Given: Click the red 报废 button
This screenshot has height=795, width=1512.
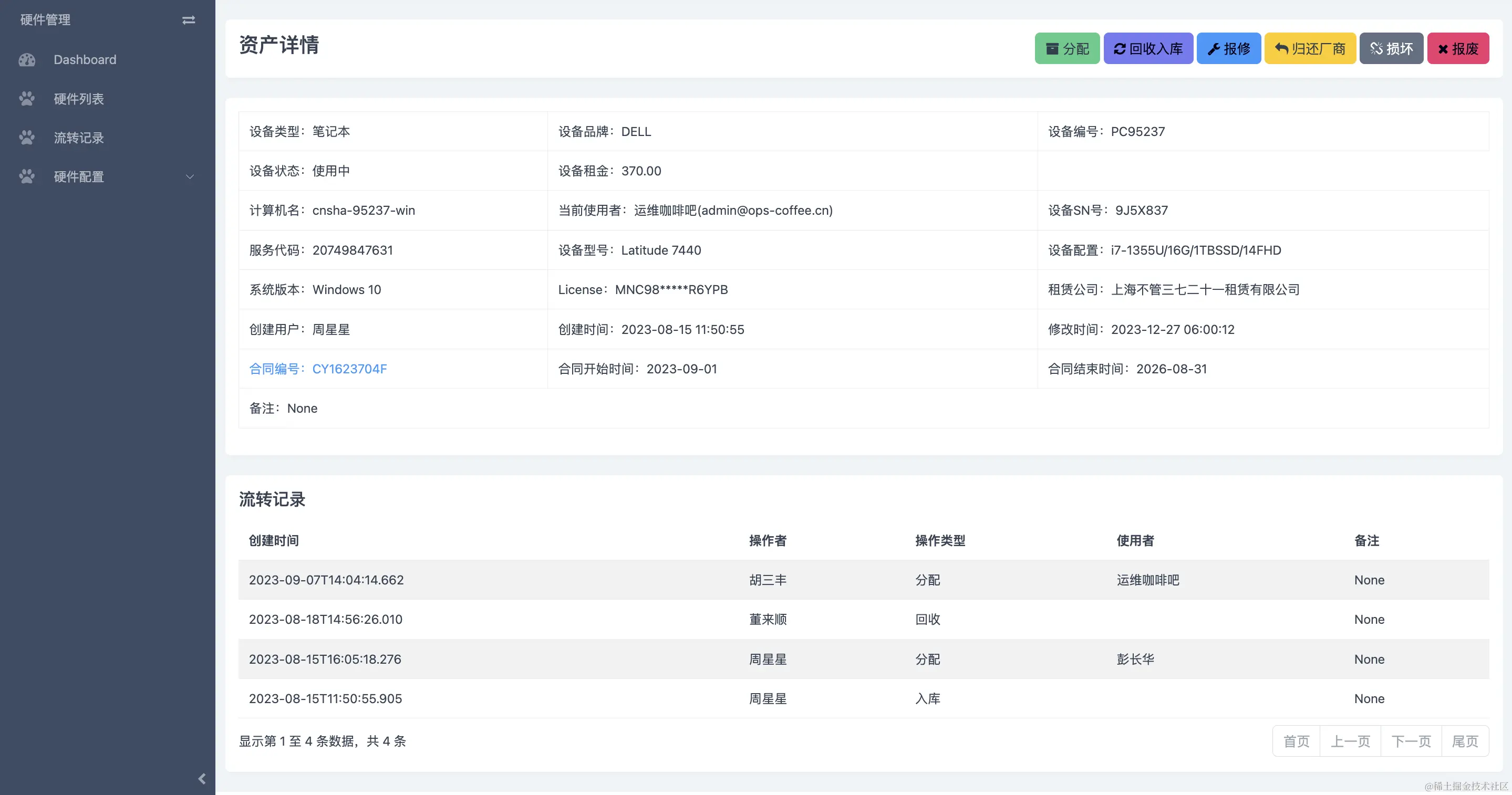Looking at the screenshot, I should point(1458,49).
